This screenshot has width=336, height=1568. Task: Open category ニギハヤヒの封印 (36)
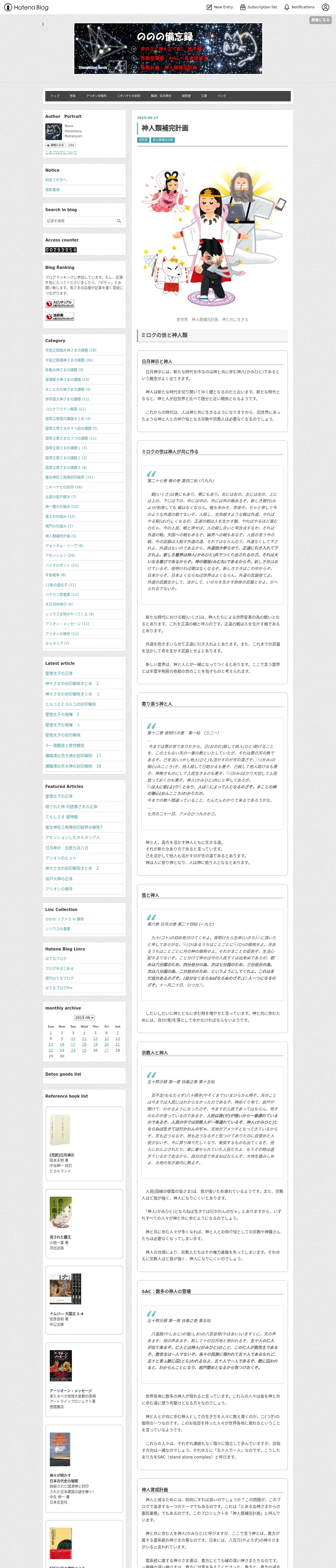pyautogui.click(x=63, y=487)
